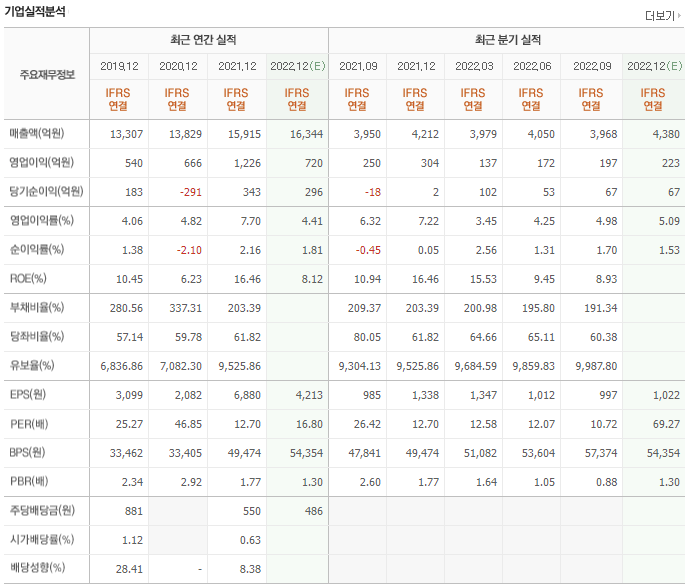Click the 540 operating profit value
The image size is (691, 587).
pos(134,163)
